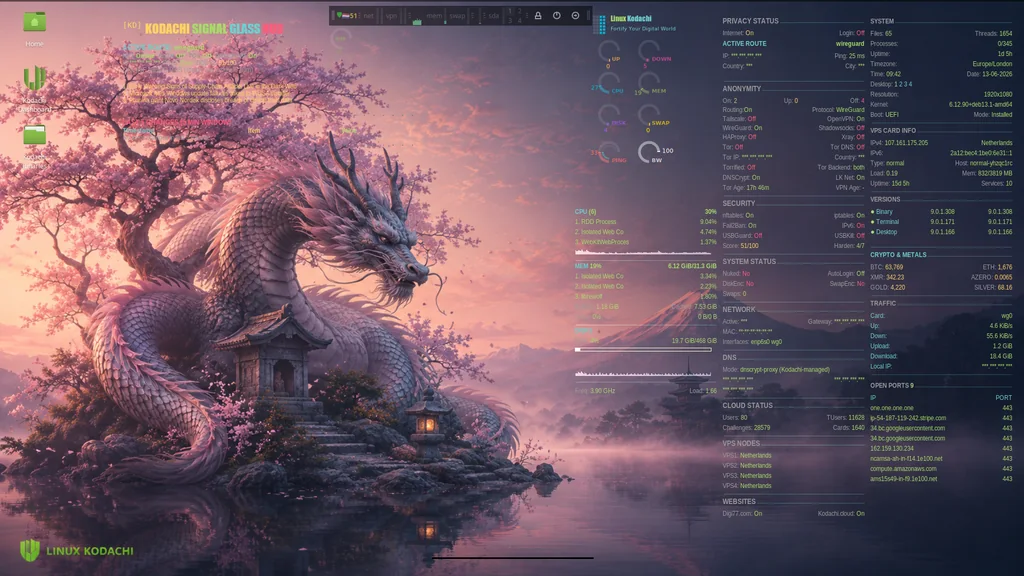Click the Kernel version entry
This screenshot has width=1024, height=576.
[x=941, y=104]
